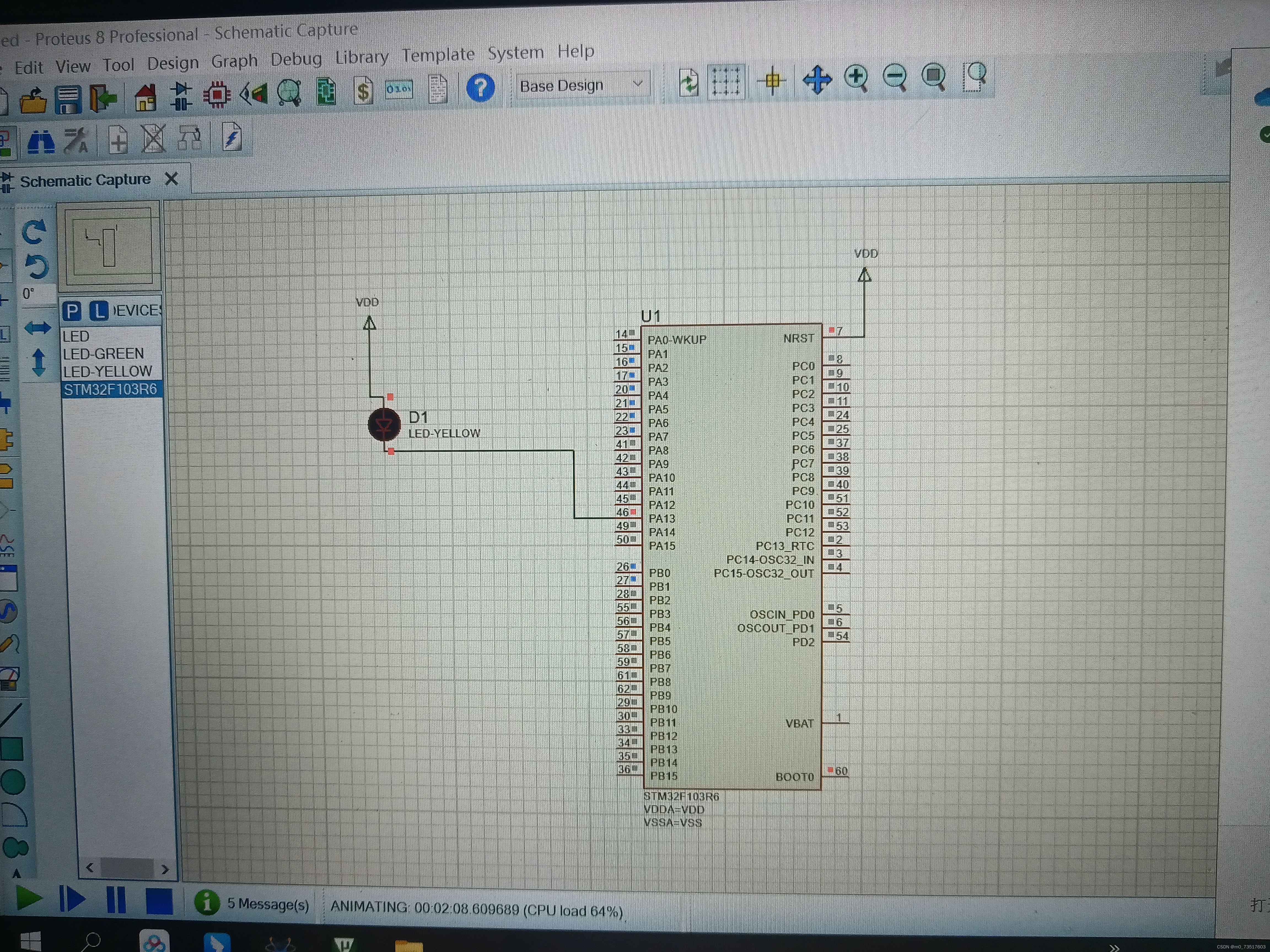1270x952 pixels.
Task: Click the schematic overview thumbnail
Action: pyautogui.click(x=109, y=247)
